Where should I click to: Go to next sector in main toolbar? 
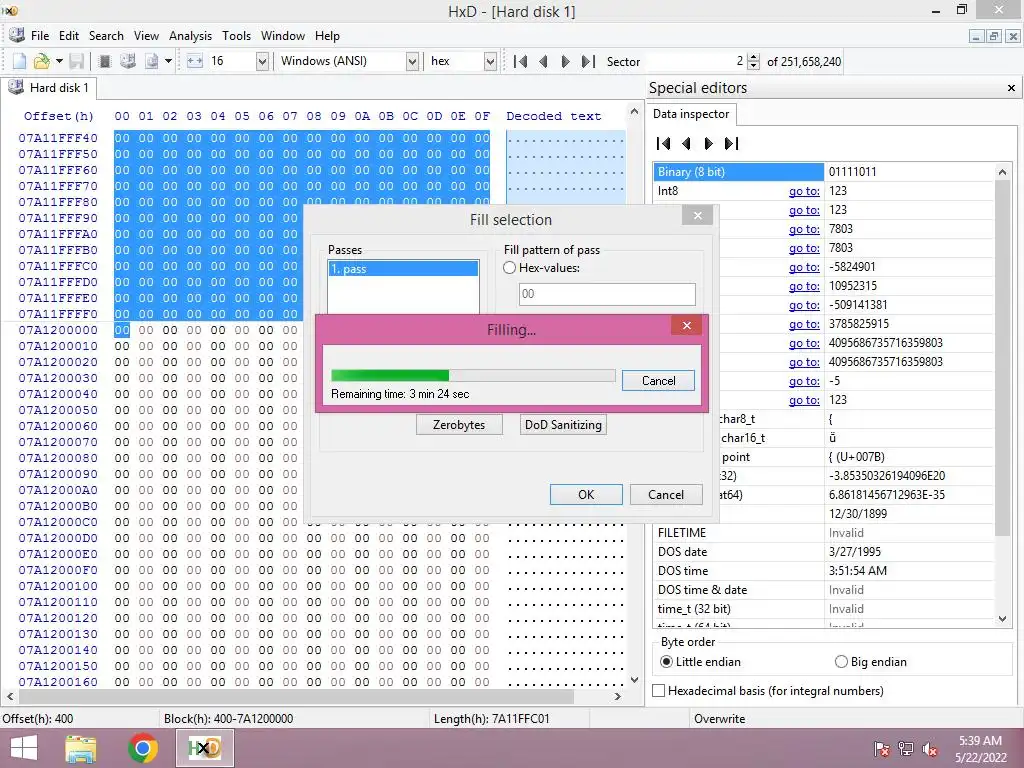(x=566, y=61)
